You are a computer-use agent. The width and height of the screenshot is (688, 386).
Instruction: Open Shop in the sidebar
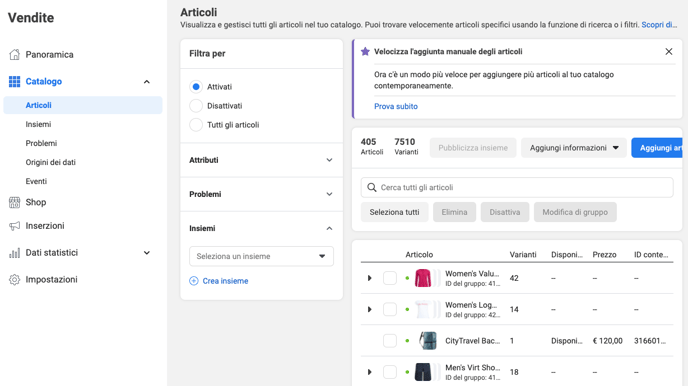click(x=36, y=202)
